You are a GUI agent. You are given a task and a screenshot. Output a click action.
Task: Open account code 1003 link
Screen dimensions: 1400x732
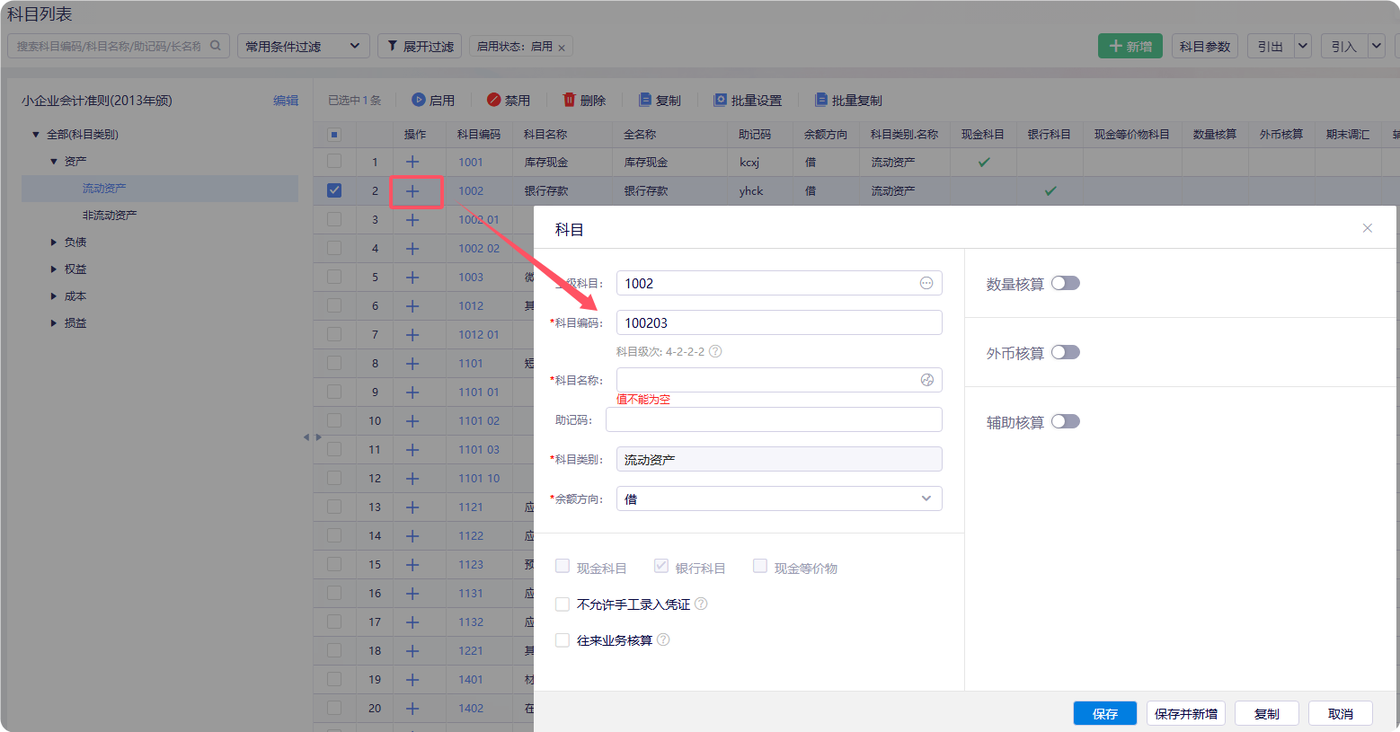471,277
